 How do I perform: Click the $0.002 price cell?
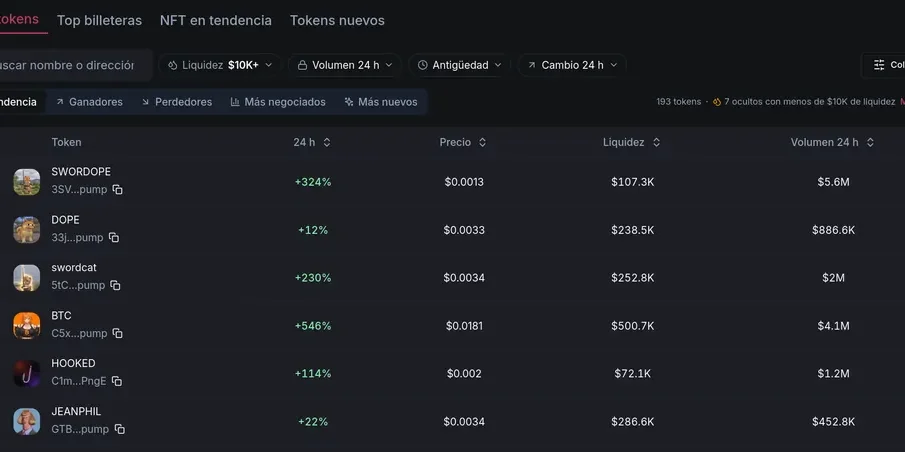pos(464,373)
